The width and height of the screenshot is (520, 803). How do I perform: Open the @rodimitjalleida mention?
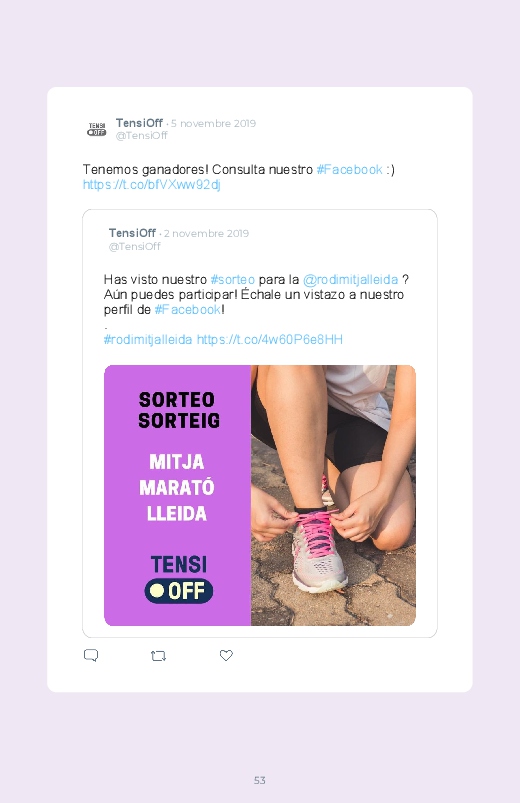click(350, 280)
